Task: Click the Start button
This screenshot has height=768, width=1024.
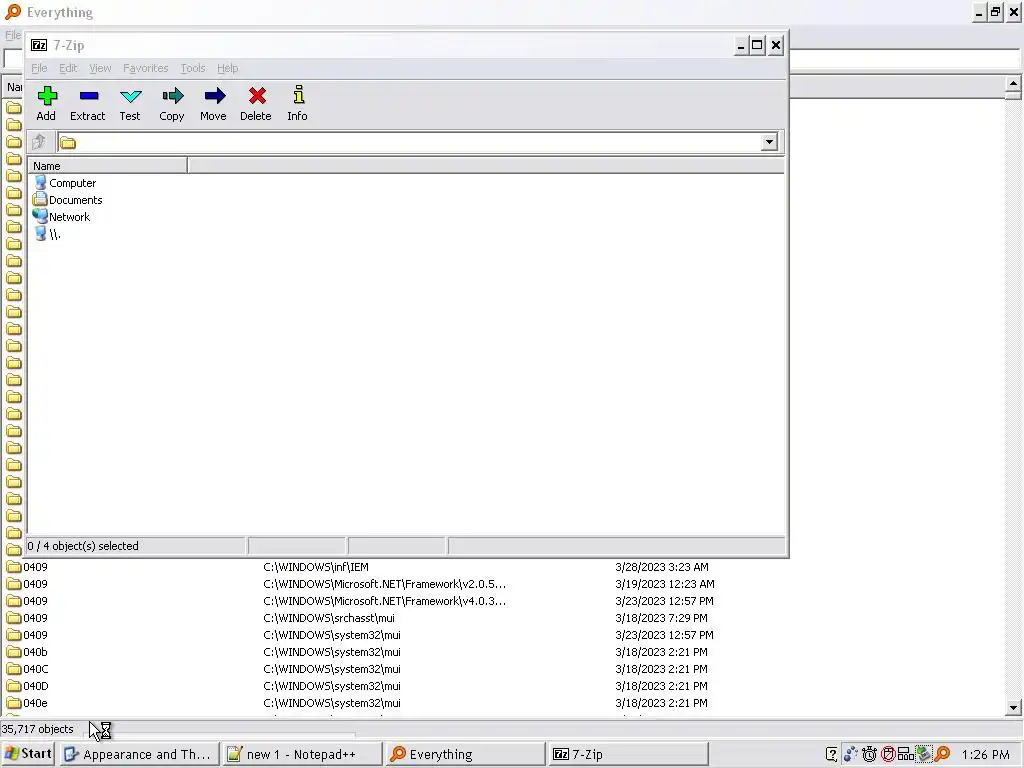Action: 27,754
